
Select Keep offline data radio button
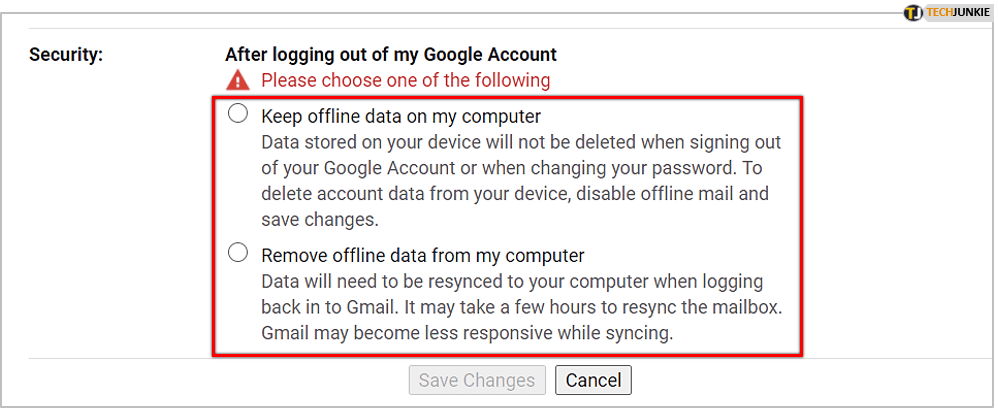pos(238,114)
